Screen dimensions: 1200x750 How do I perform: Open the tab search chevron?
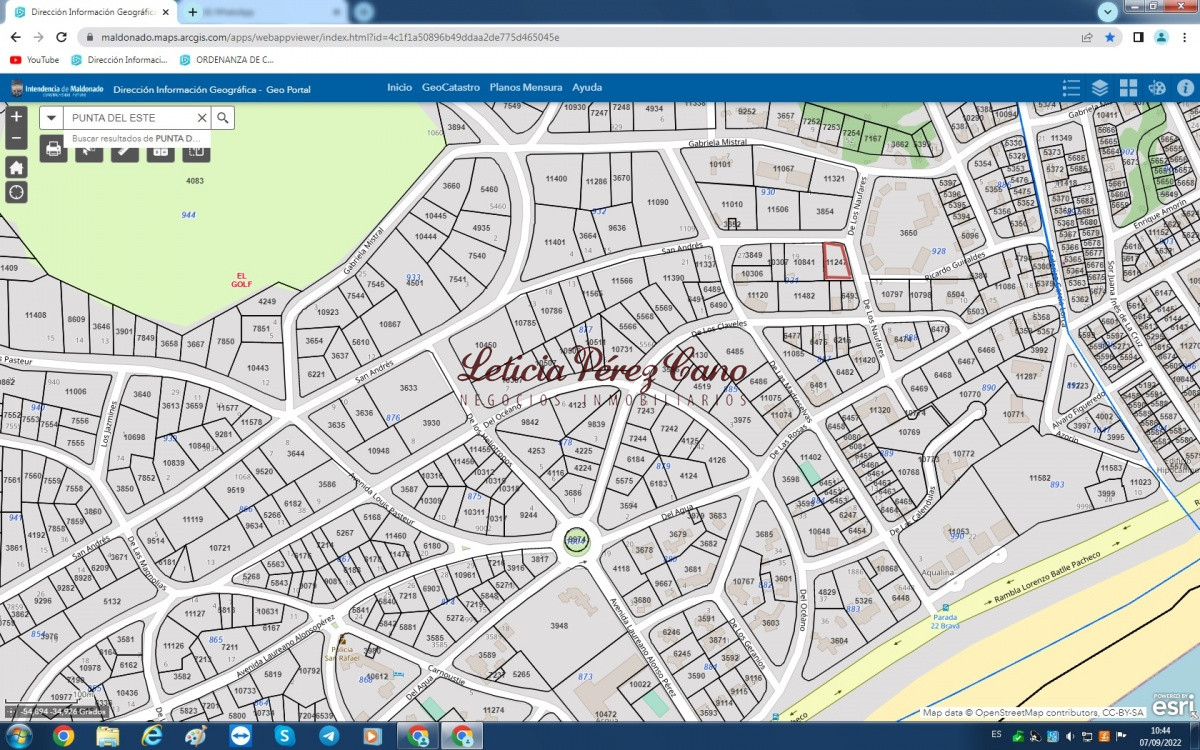tap(1108, 12)
